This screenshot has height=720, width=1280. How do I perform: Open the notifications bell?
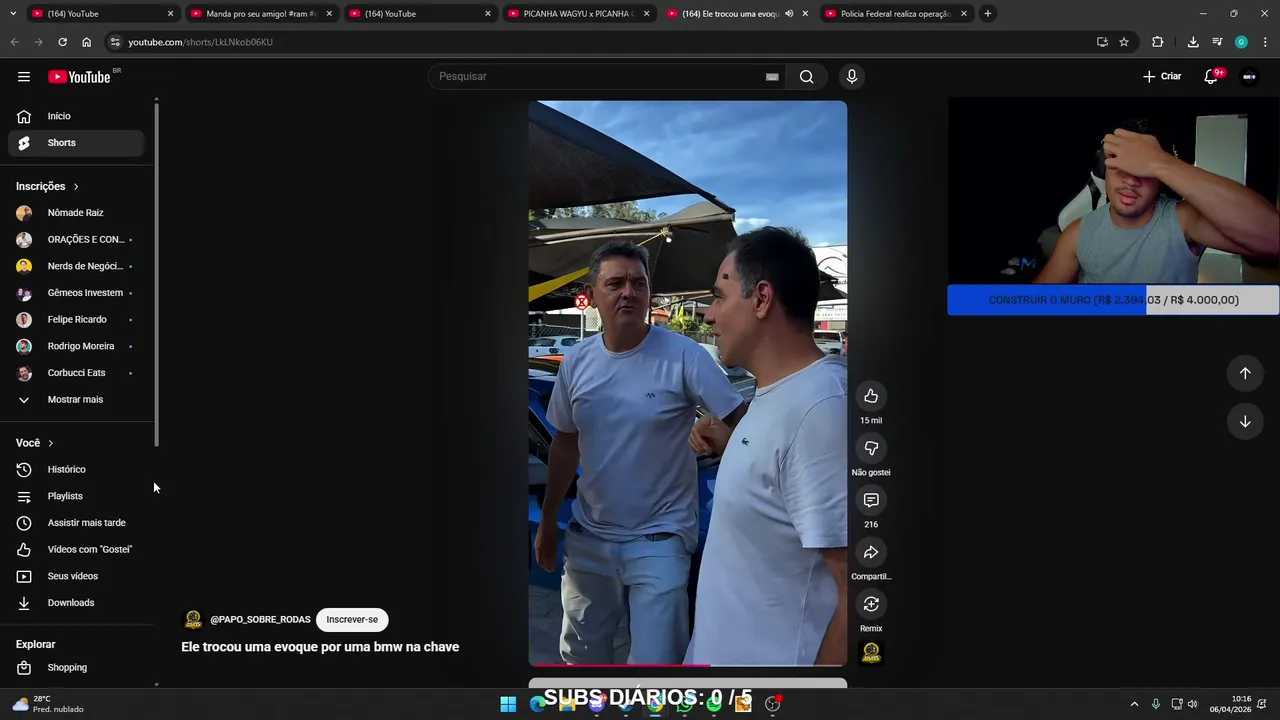[x=1212, y=77]
